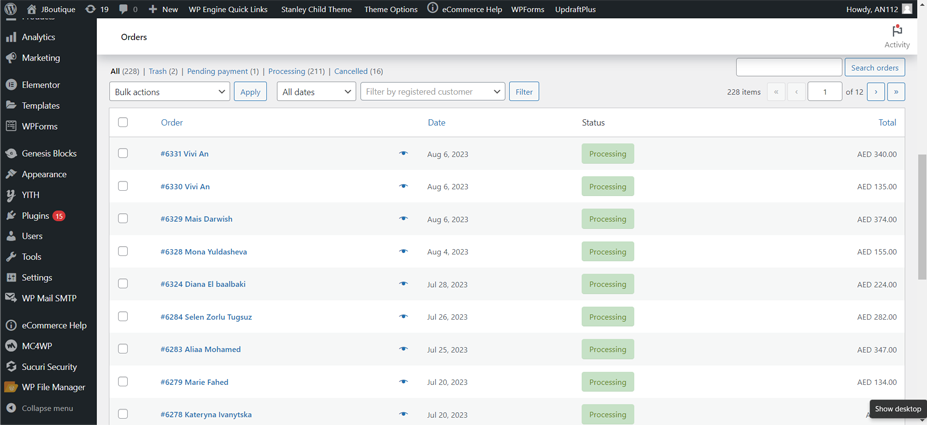Click the search orders text field

(x=789, y=67)
